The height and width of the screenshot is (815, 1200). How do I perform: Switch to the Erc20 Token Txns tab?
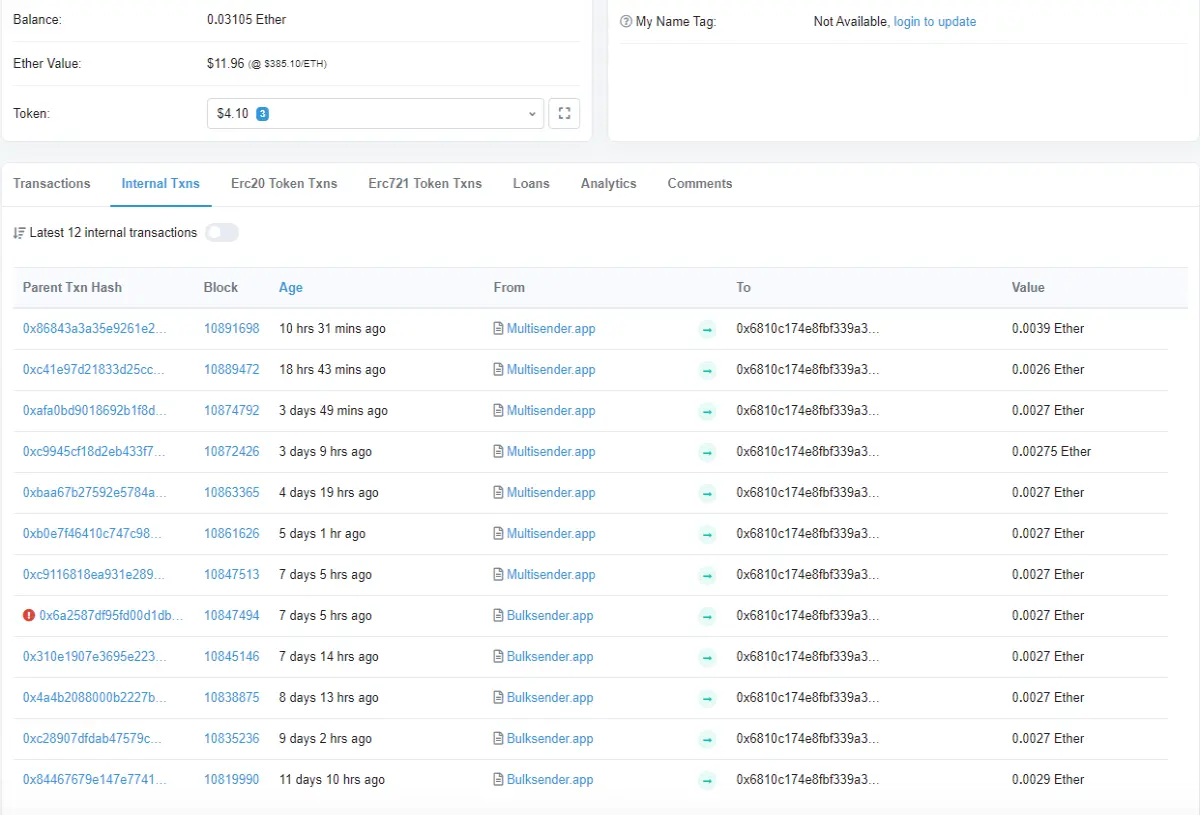coord(284,184)
